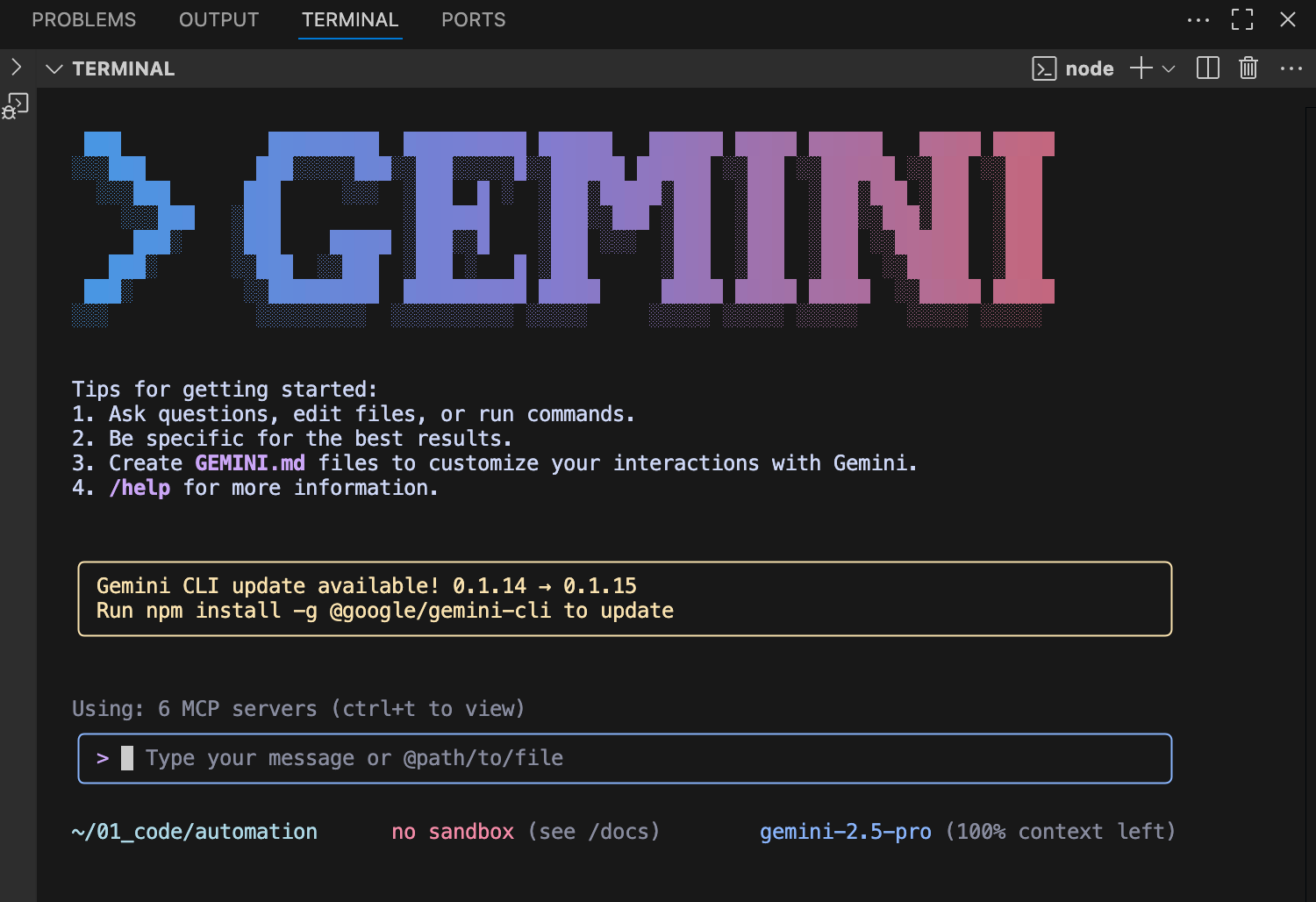Switch to the PROBLEMS tab
This screenshot has height=902, width=1316.
[84, 19]
